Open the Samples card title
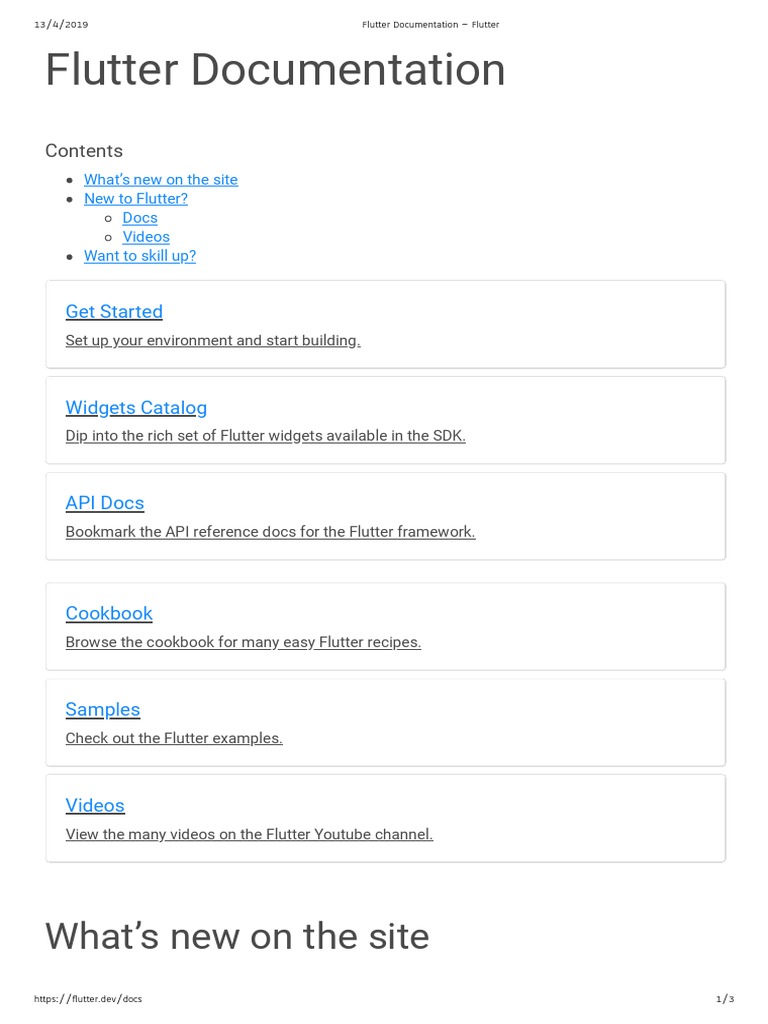Viewport: 768px width, 1024px height. click(103, 710)
